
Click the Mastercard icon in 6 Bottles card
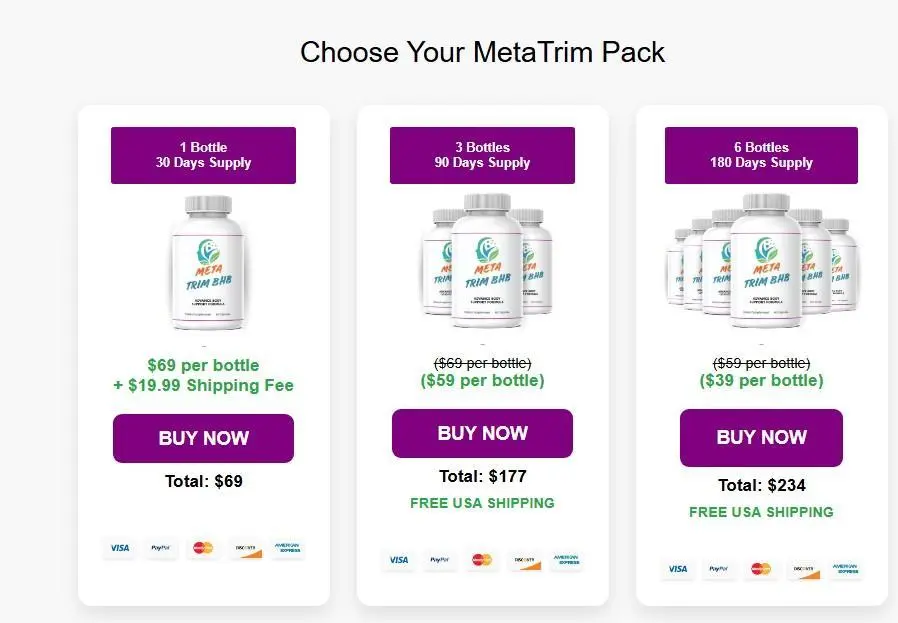pyautogui.click(x=760, y=569)
